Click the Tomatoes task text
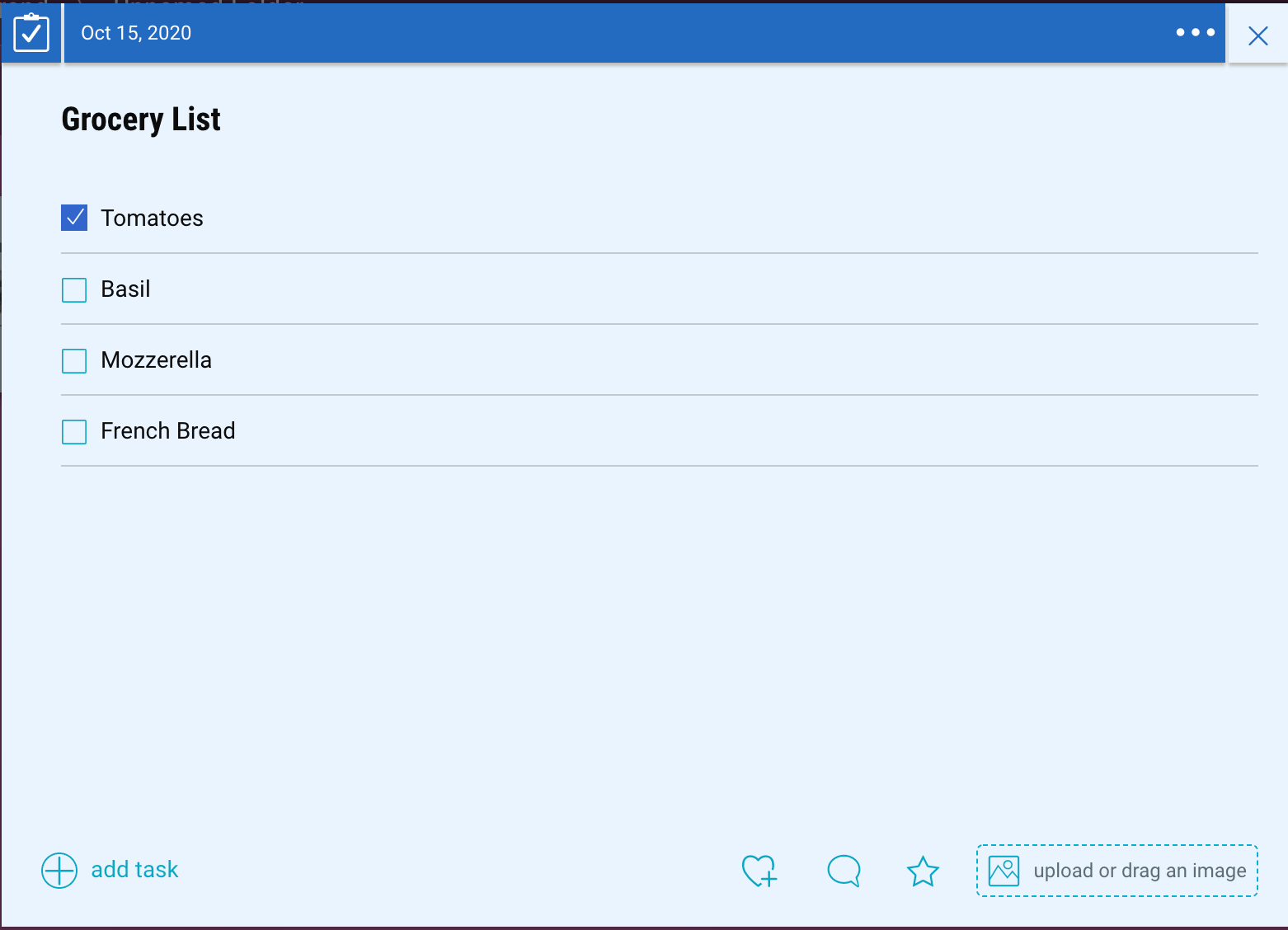Image resolution: width=1288 pixels, height=930 pixels. tap(152, 218)
